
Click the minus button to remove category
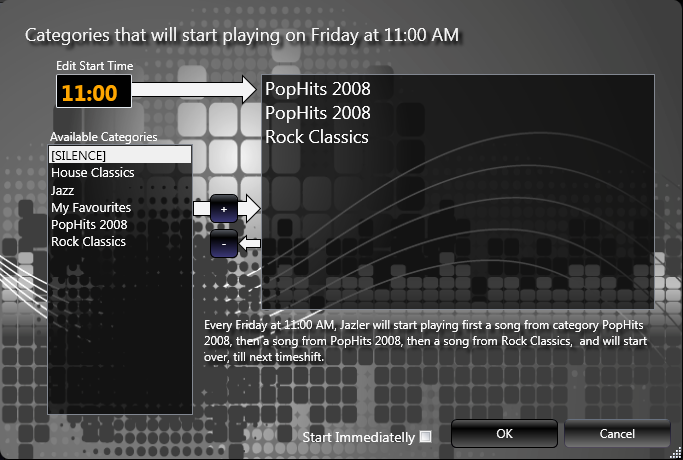[x=224, y=243]
